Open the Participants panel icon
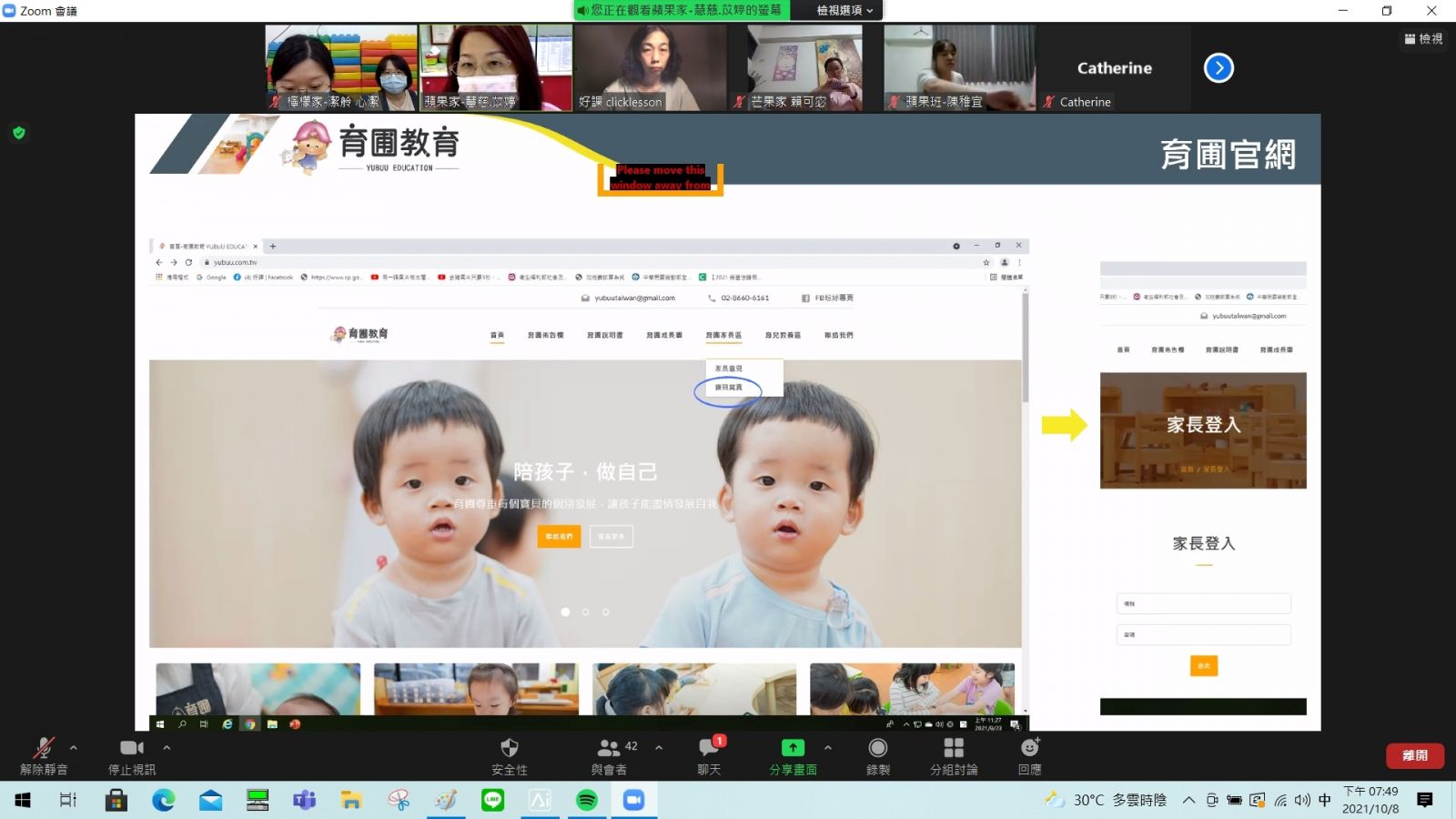This screenshot has width=1456, height=819. click(608, 748)
